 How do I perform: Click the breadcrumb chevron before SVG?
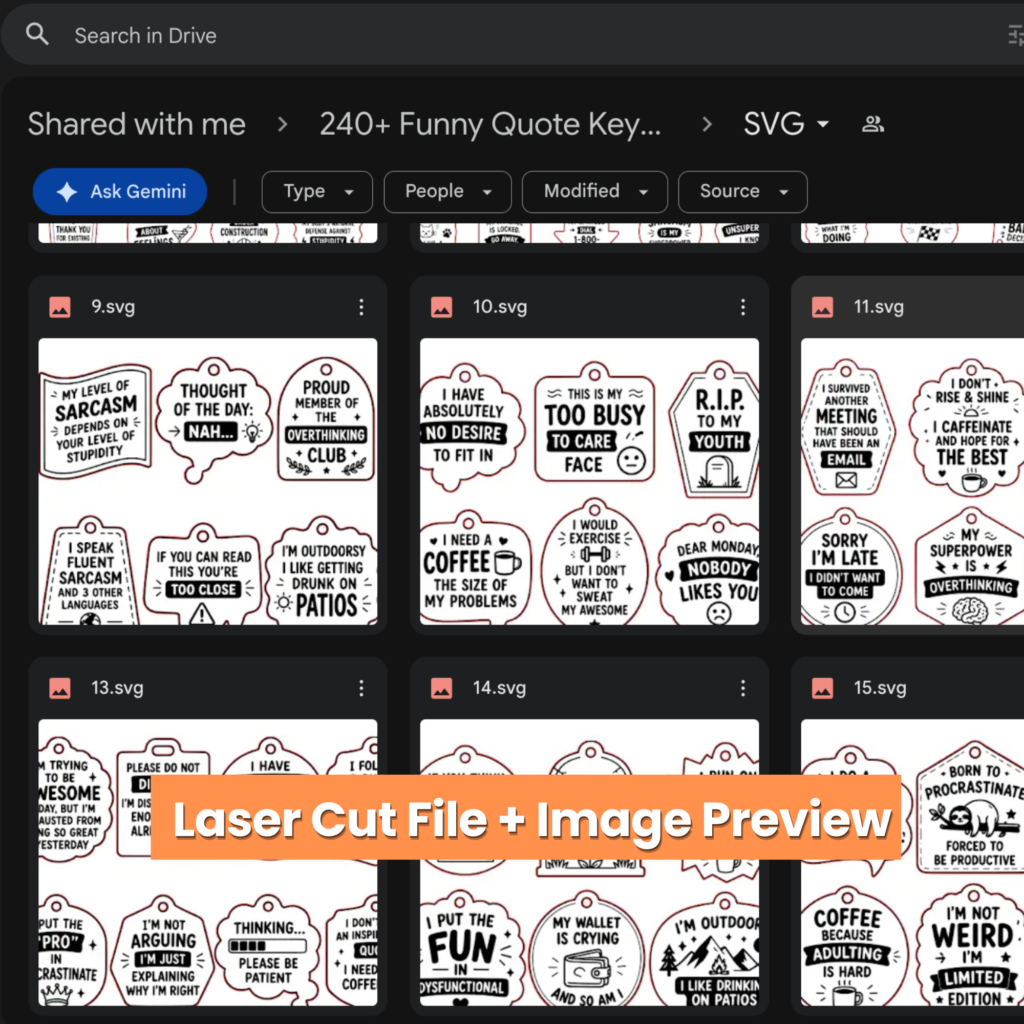tap(707, 123)
